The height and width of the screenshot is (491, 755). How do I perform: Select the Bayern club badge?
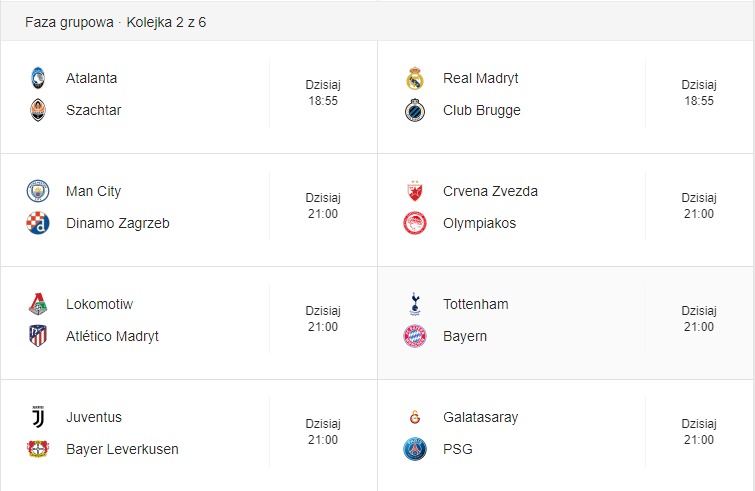click(x=415, y=336)
